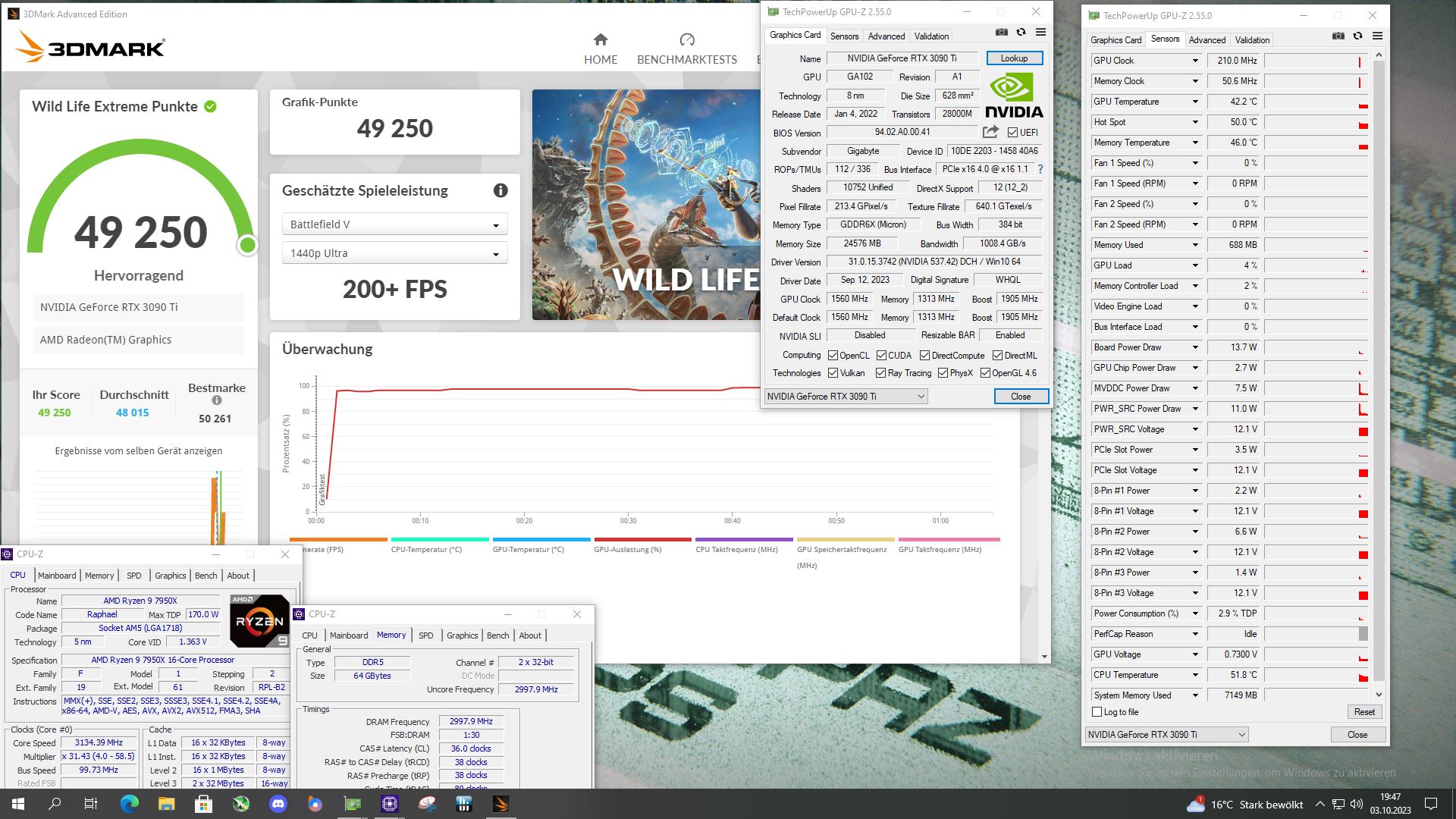This screenshot has height=819, width=1456.
Task: Switch to Advanced tab in Sensors GPU-Z window
Action: pos(1207,40)
